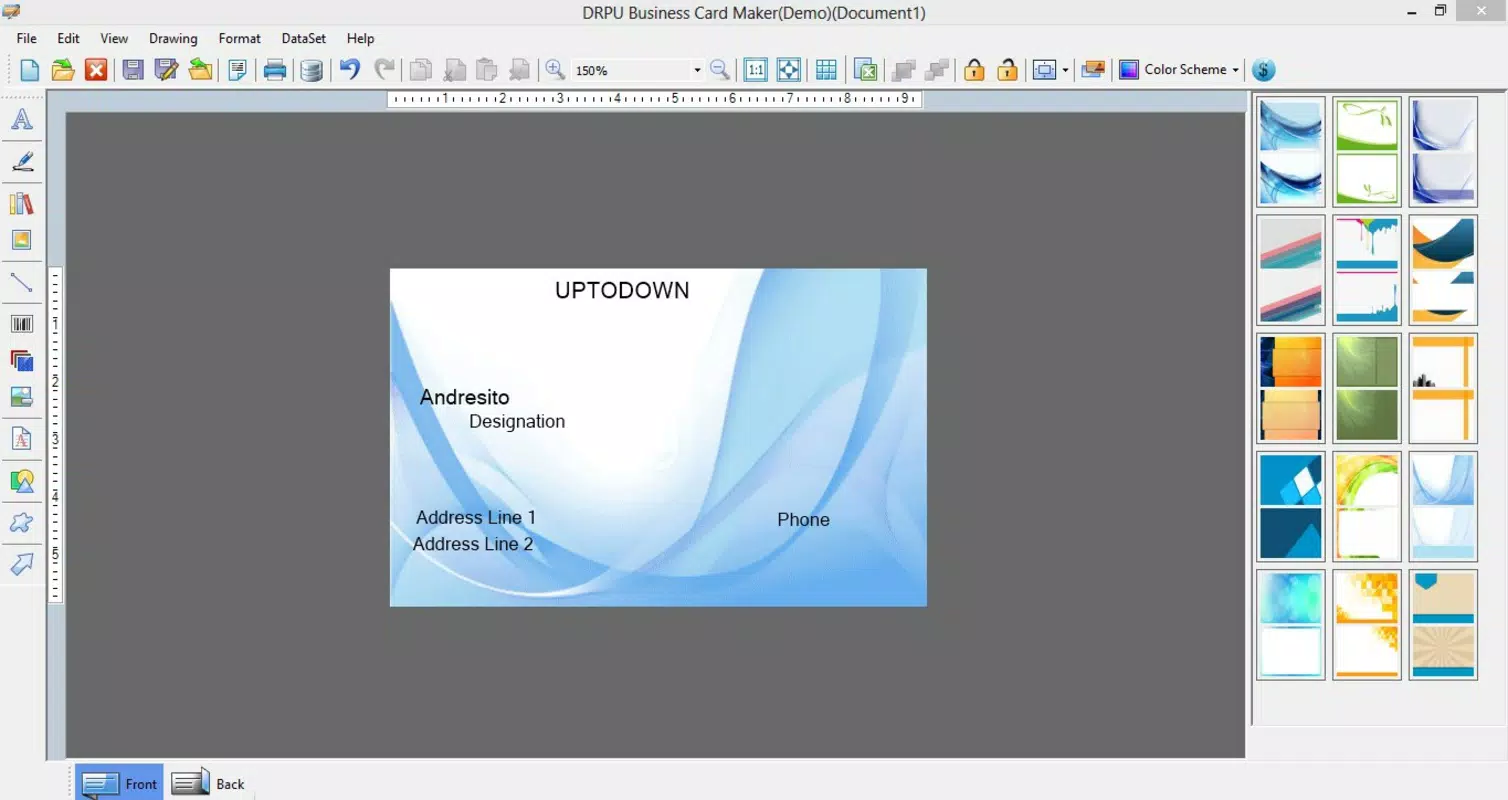This screenshot has width=1508, height=800.
Task: Select the Line drawing tool
Action: click(21, 282)
